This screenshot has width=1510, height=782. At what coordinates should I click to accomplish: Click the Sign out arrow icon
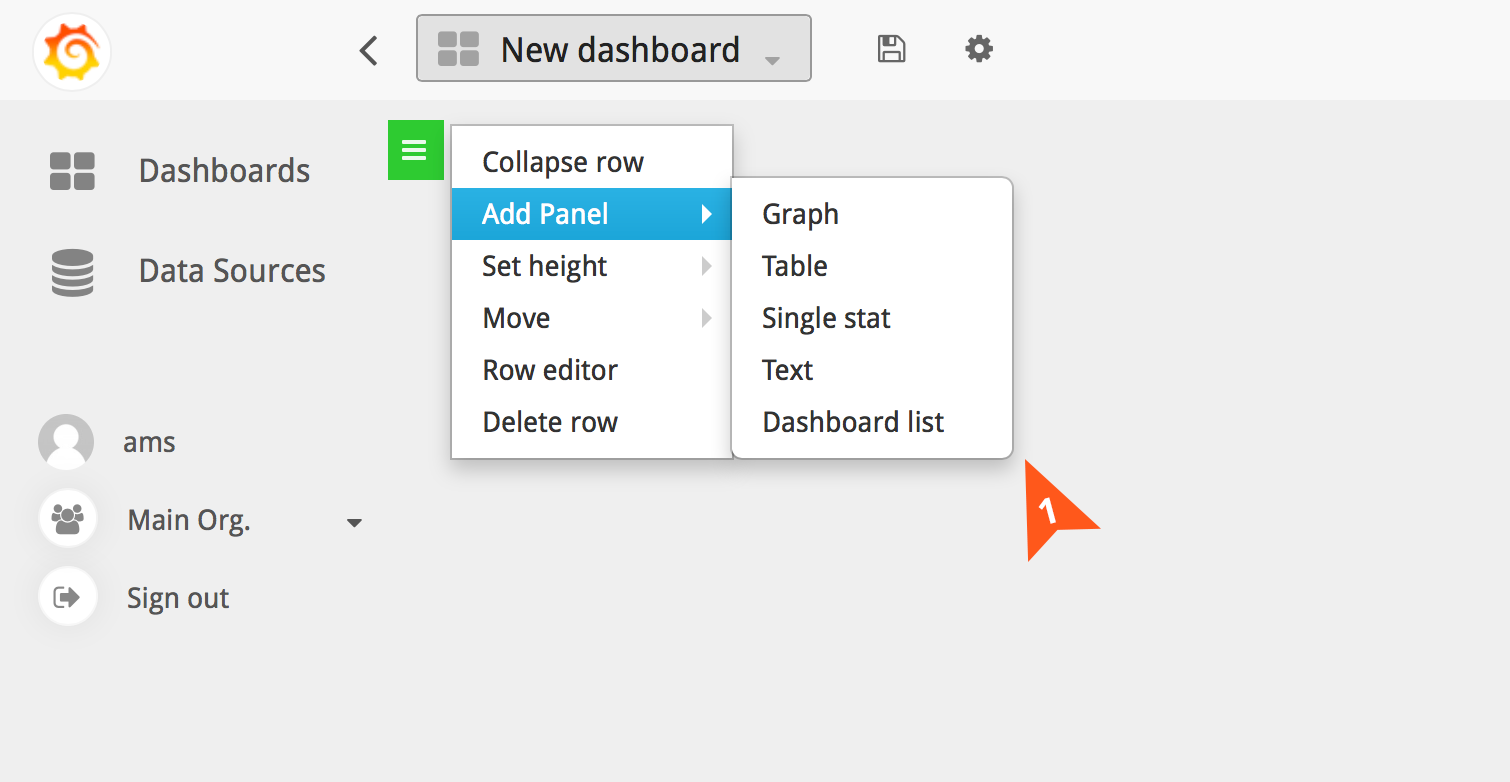coord(67,598)
